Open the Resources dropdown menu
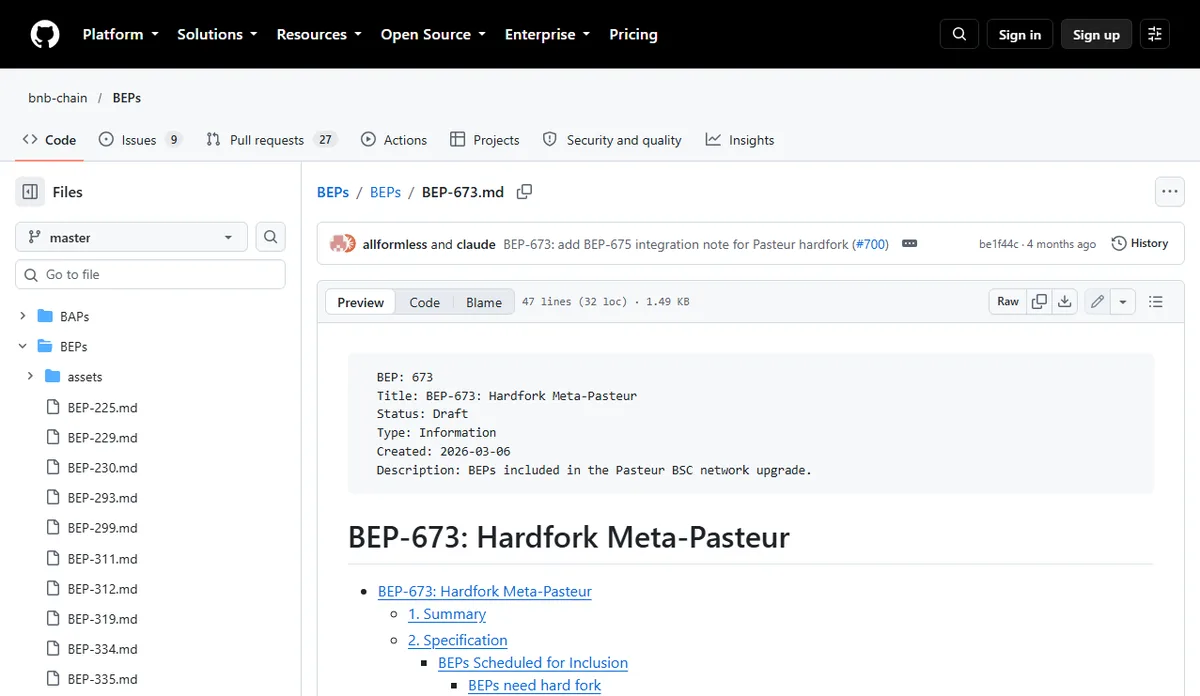The width and height of the screenshot is (1200, 696). 319,34
